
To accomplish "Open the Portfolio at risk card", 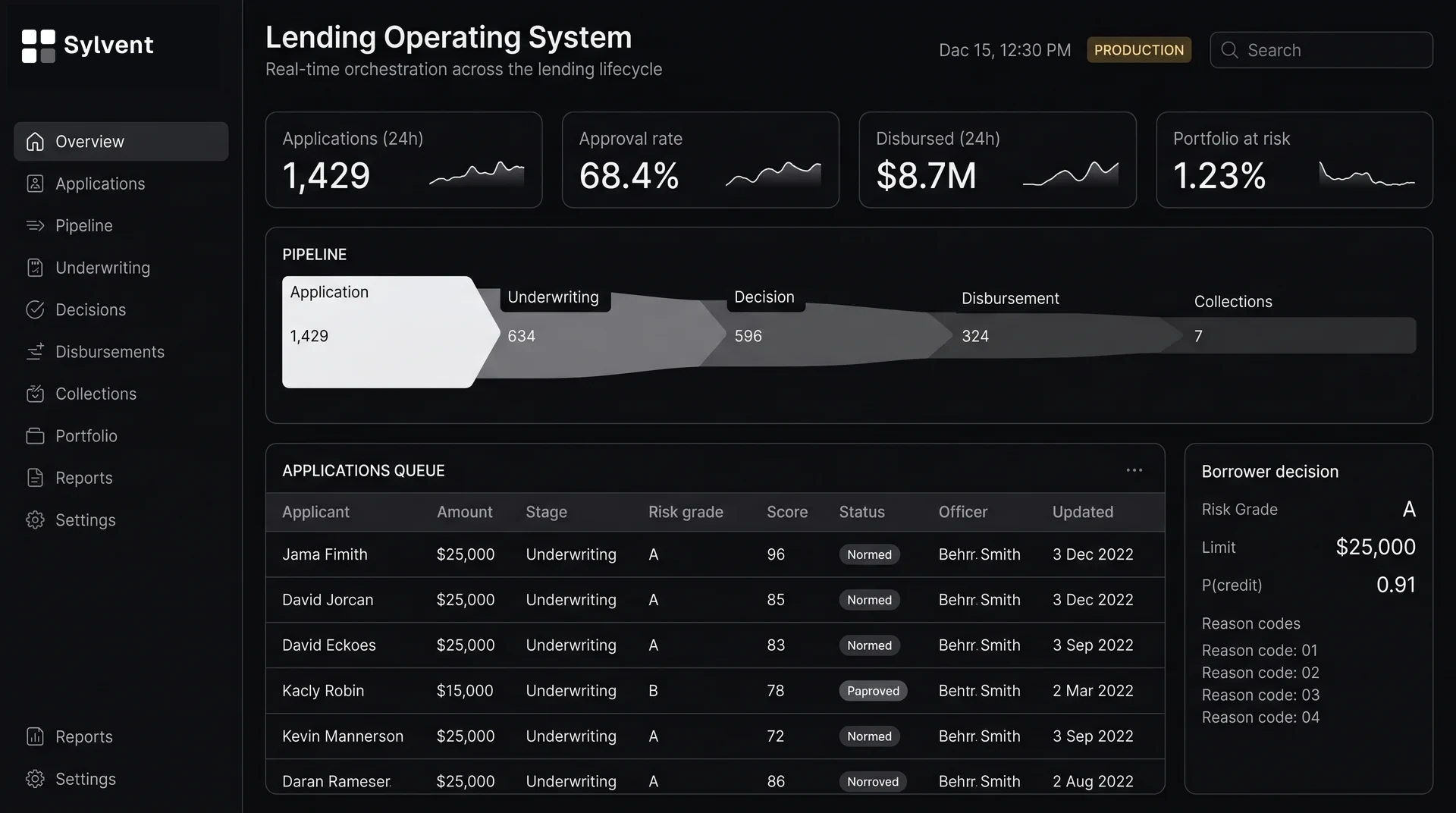I will coord(1294,160).
